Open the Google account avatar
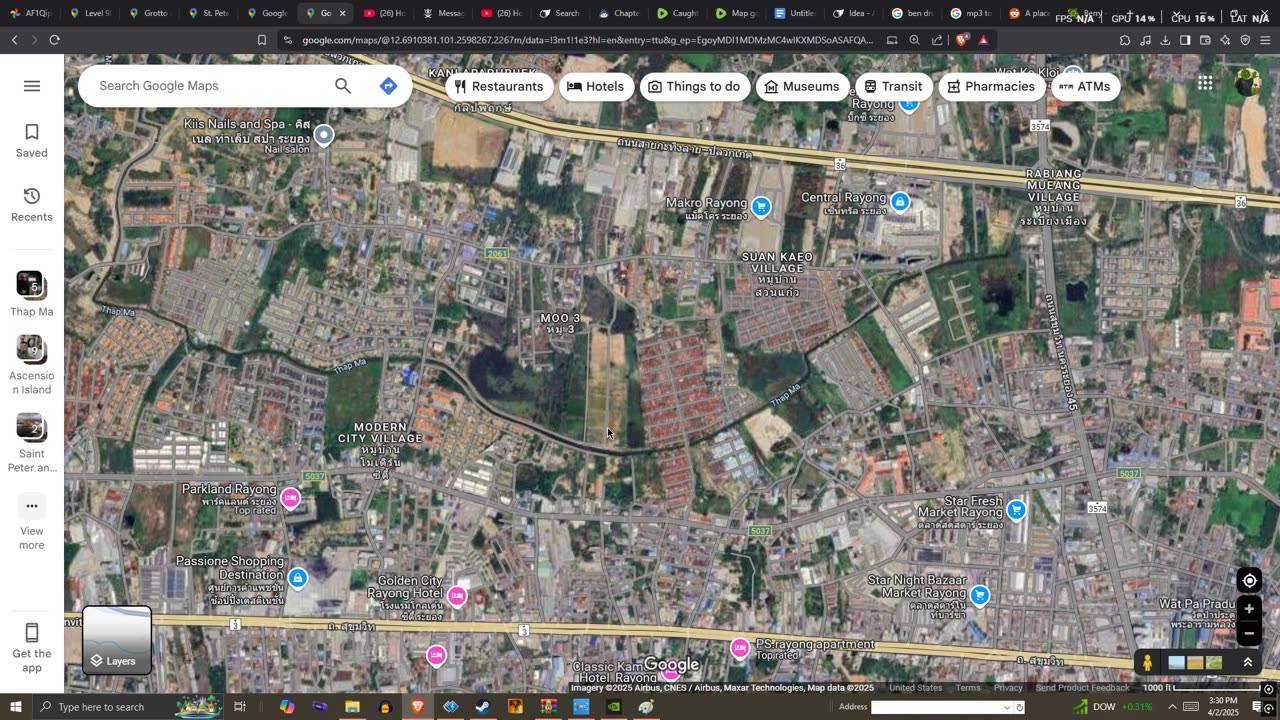The height and width of the screenshot is (720, 1280). pos(1247,83)
